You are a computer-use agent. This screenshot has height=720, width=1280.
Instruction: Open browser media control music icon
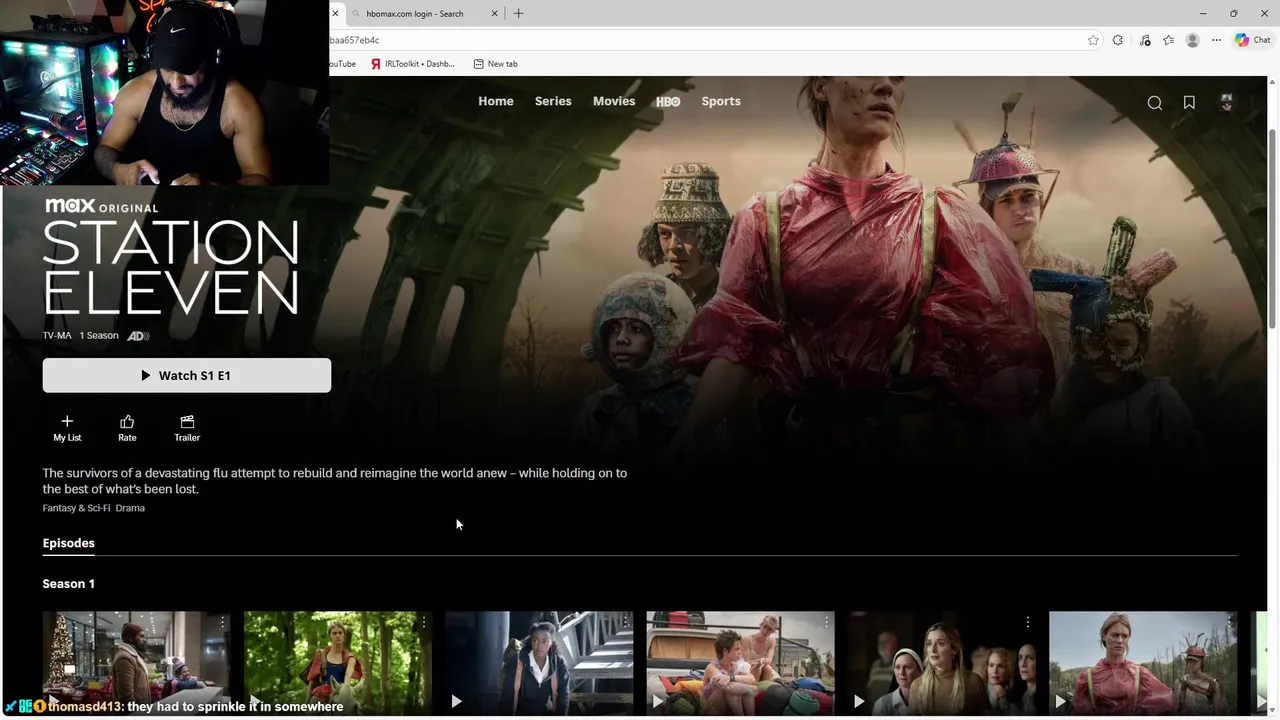(x=1144, y=40)
